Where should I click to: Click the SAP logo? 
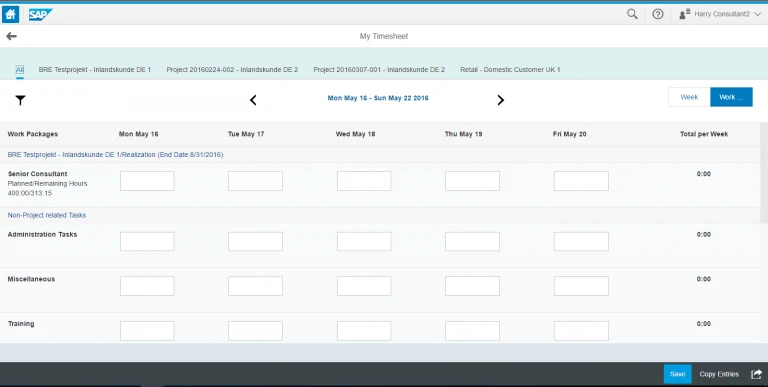40,14
